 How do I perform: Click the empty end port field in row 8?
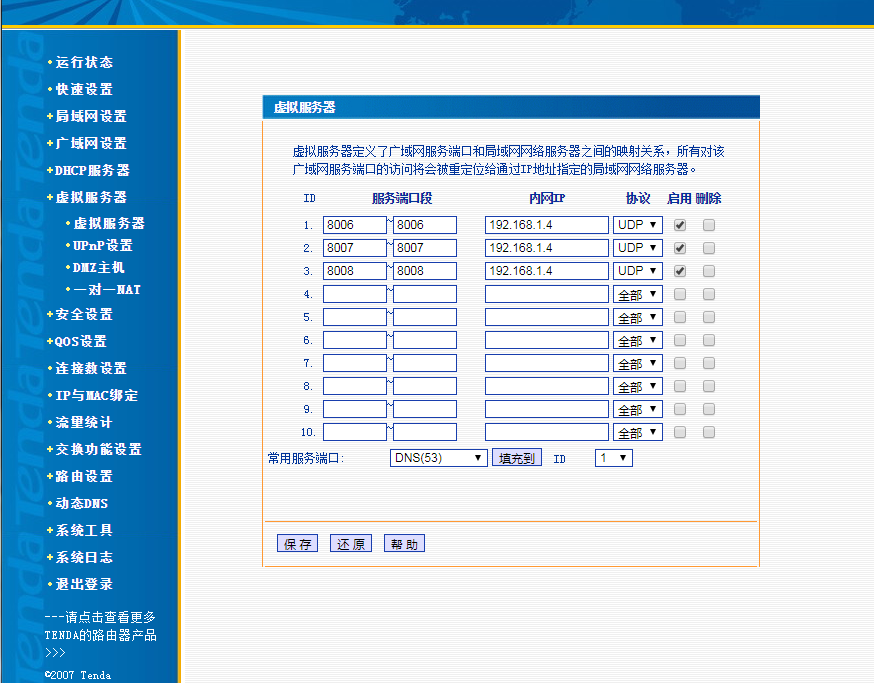425,386
